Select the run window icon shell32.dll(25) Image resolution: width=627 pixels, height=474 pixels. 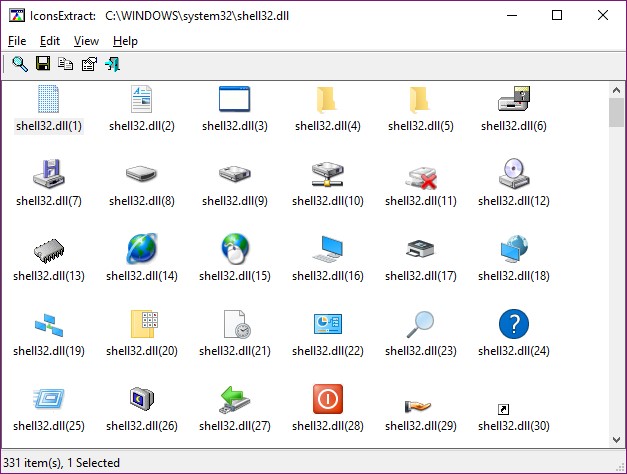[x=49, y=398]
